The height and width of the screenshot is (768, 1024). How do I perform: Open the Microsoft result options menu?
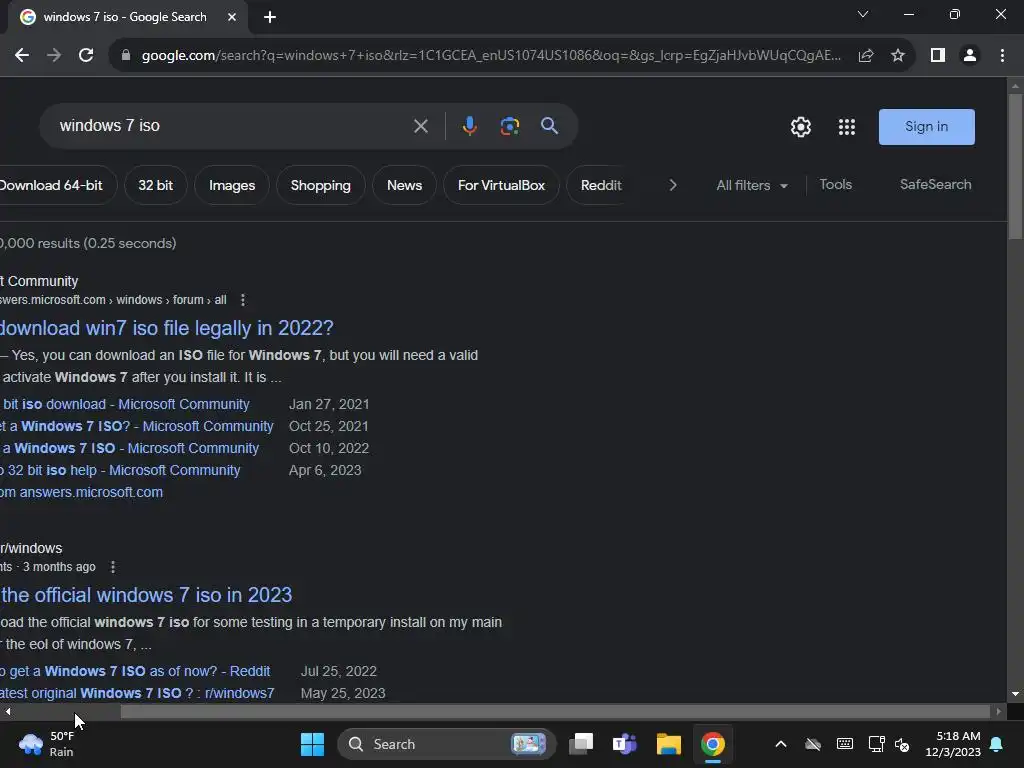243,300
